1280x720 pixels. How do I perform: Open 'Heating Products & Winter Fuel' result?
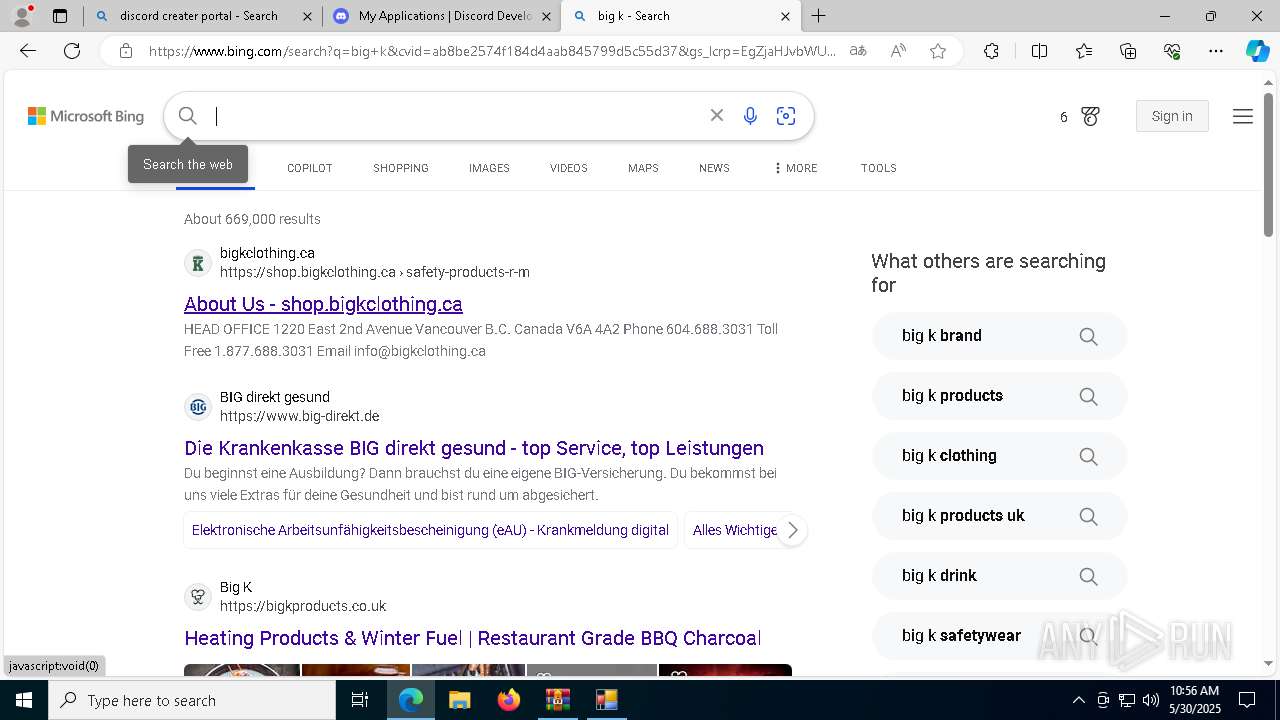473,638
